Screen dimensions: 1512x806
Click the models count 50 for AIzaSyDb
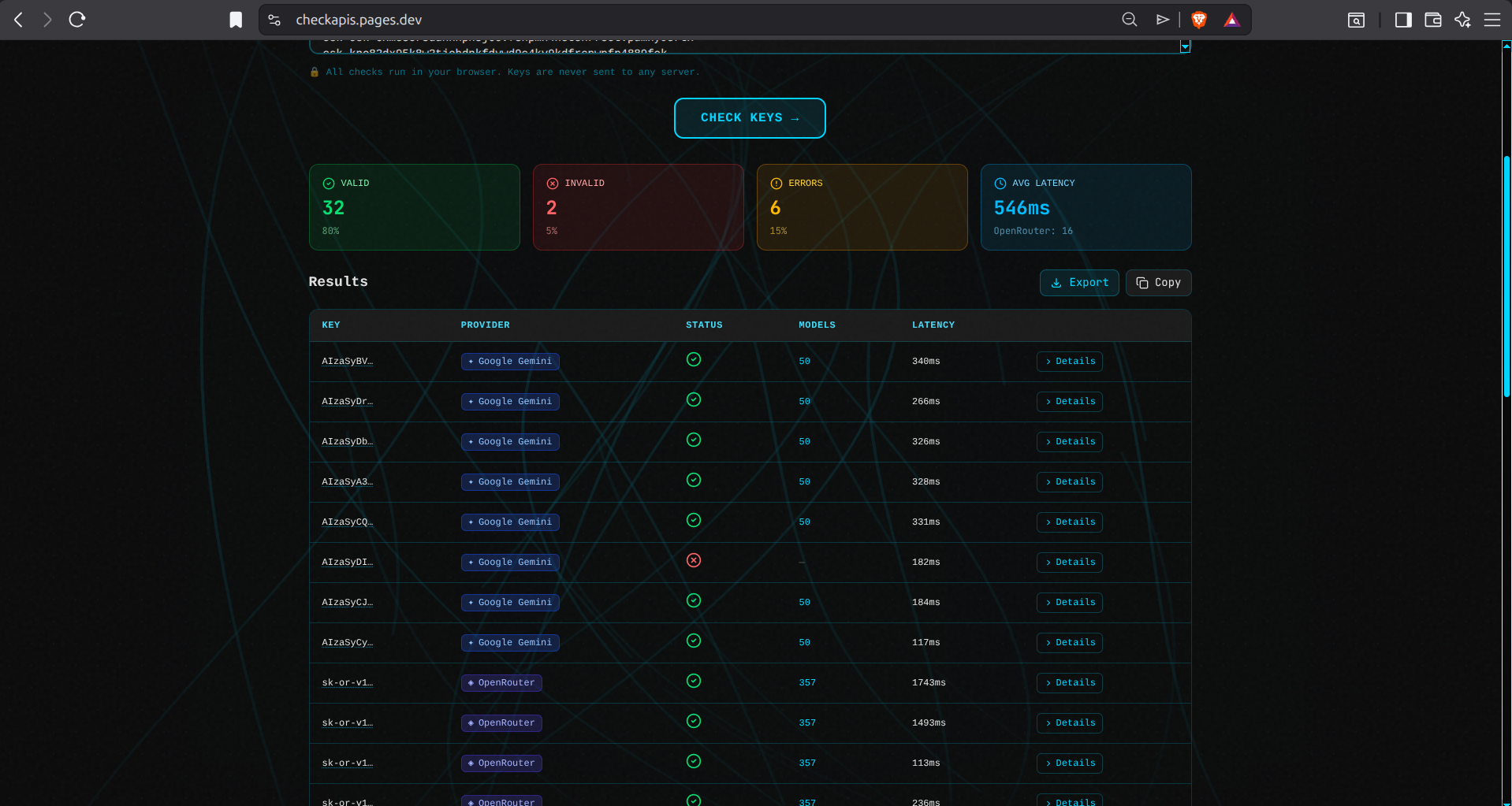[x=804, y=442]
